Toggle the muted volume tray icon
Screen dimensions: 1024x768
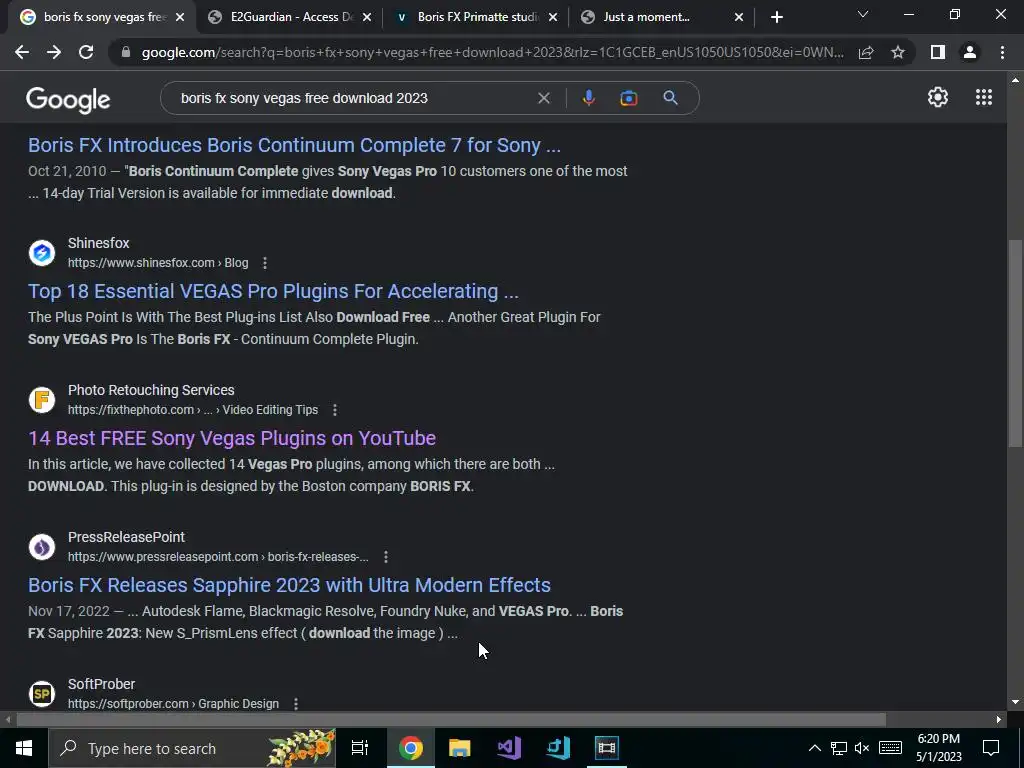pos(862,748)
